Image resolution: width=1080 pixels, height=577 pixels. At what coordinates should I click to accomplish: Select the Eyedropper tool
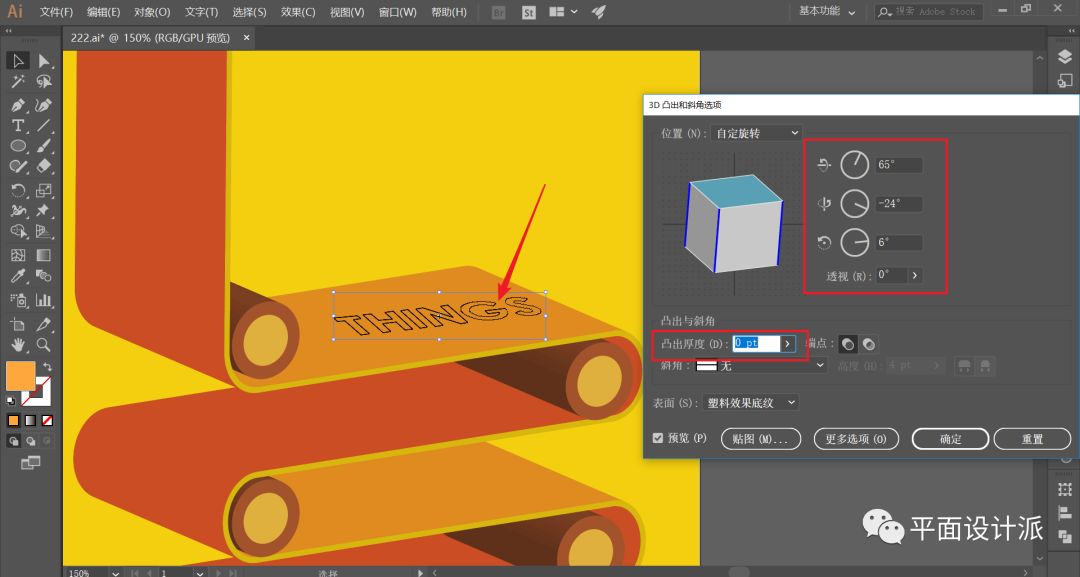(18, 277)
